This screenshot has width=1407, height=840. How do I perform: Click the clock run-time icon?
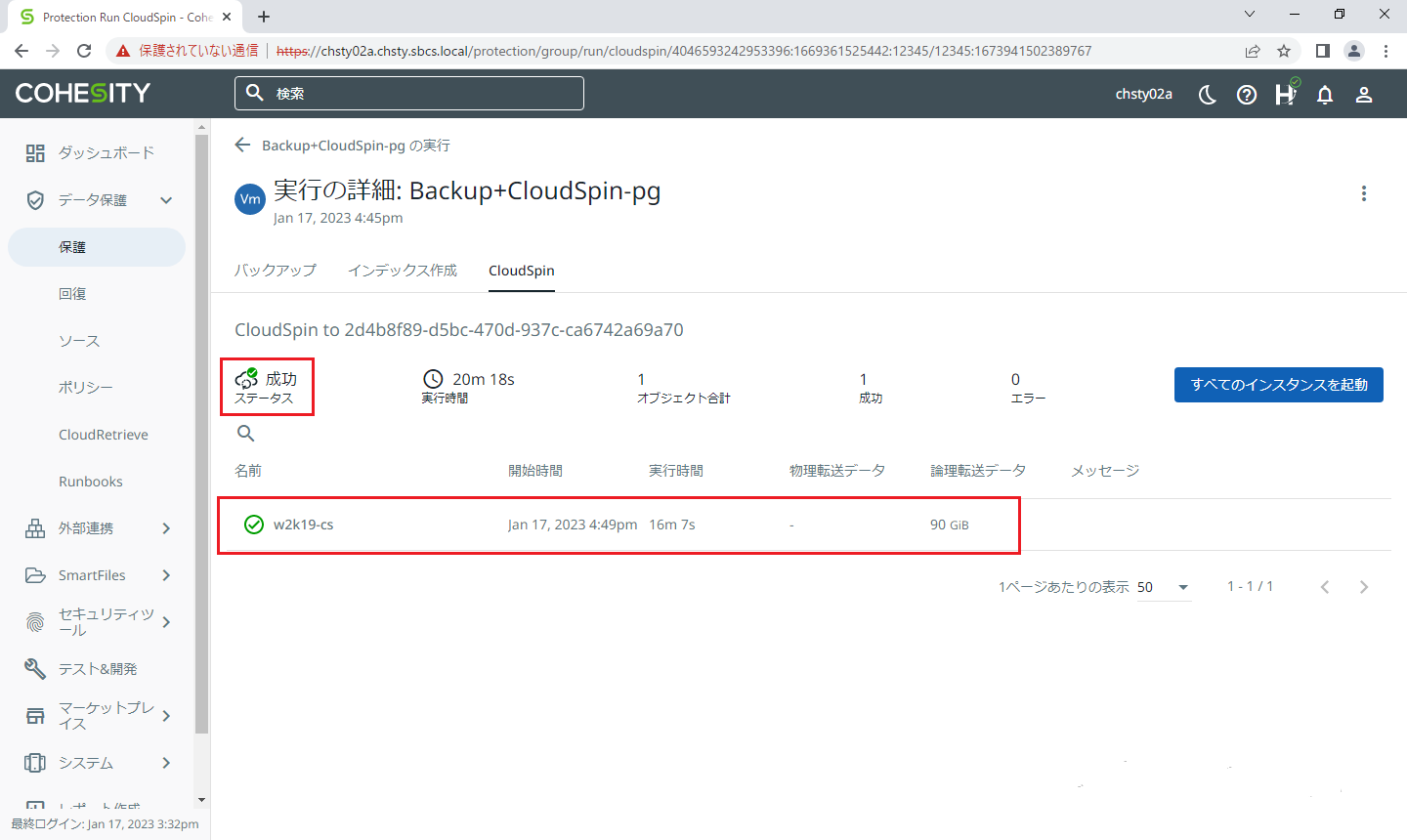tap(433, 379)
